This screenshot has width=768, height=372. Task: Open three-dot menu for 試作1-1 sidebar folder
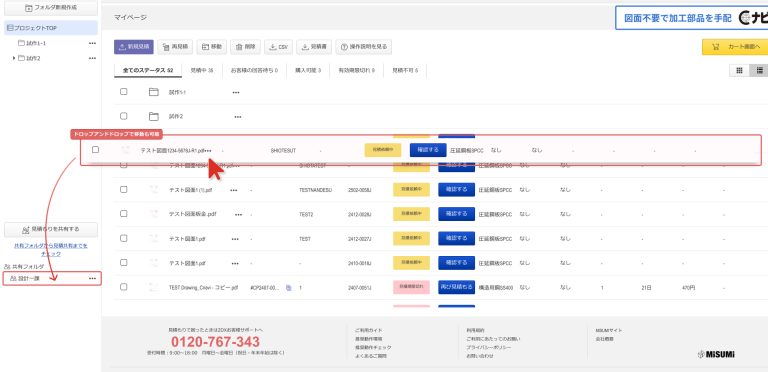[92, 44]
